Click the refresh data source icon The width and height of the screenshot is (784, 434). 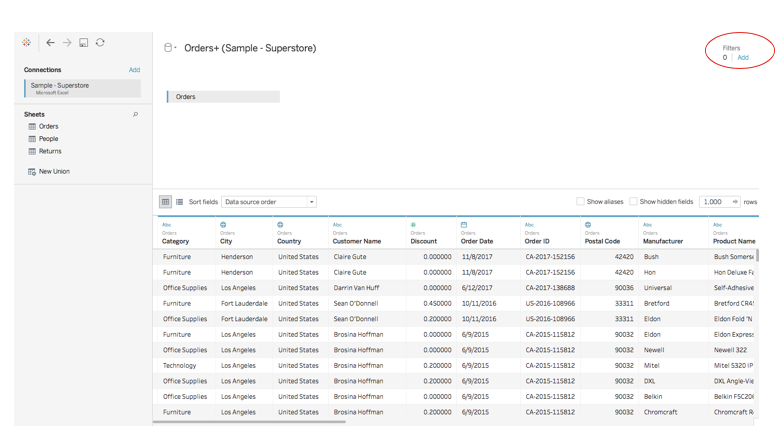[100, 43]
